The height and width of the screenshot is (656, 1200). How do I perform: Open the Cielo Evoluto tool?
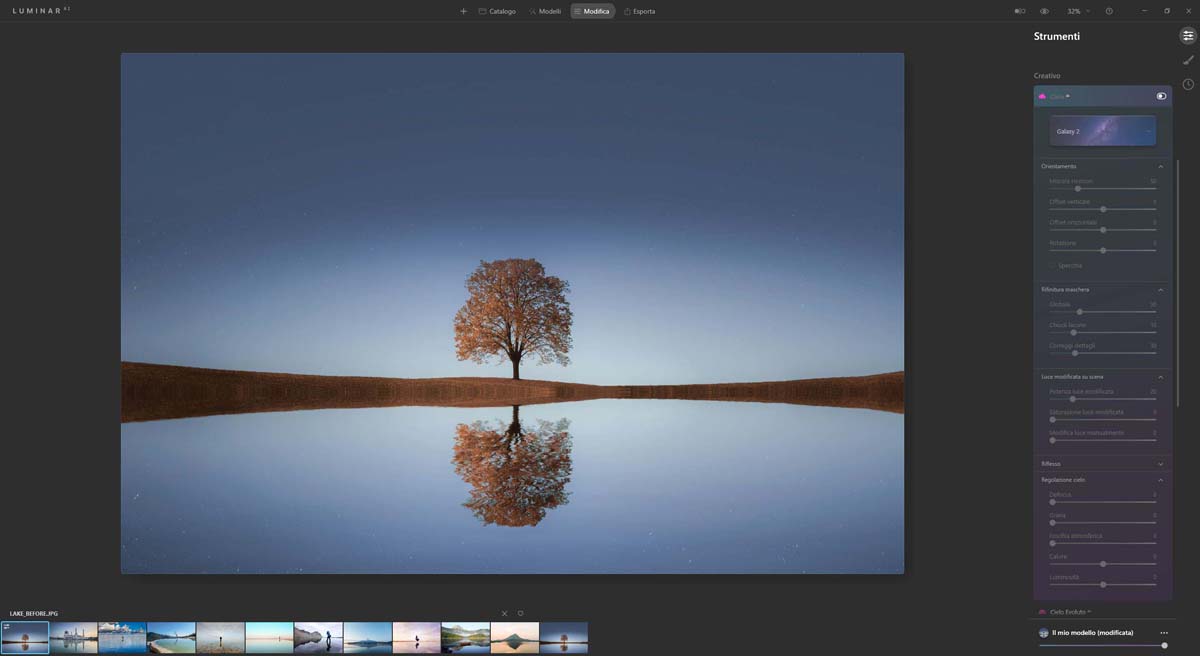[1070, 612]
